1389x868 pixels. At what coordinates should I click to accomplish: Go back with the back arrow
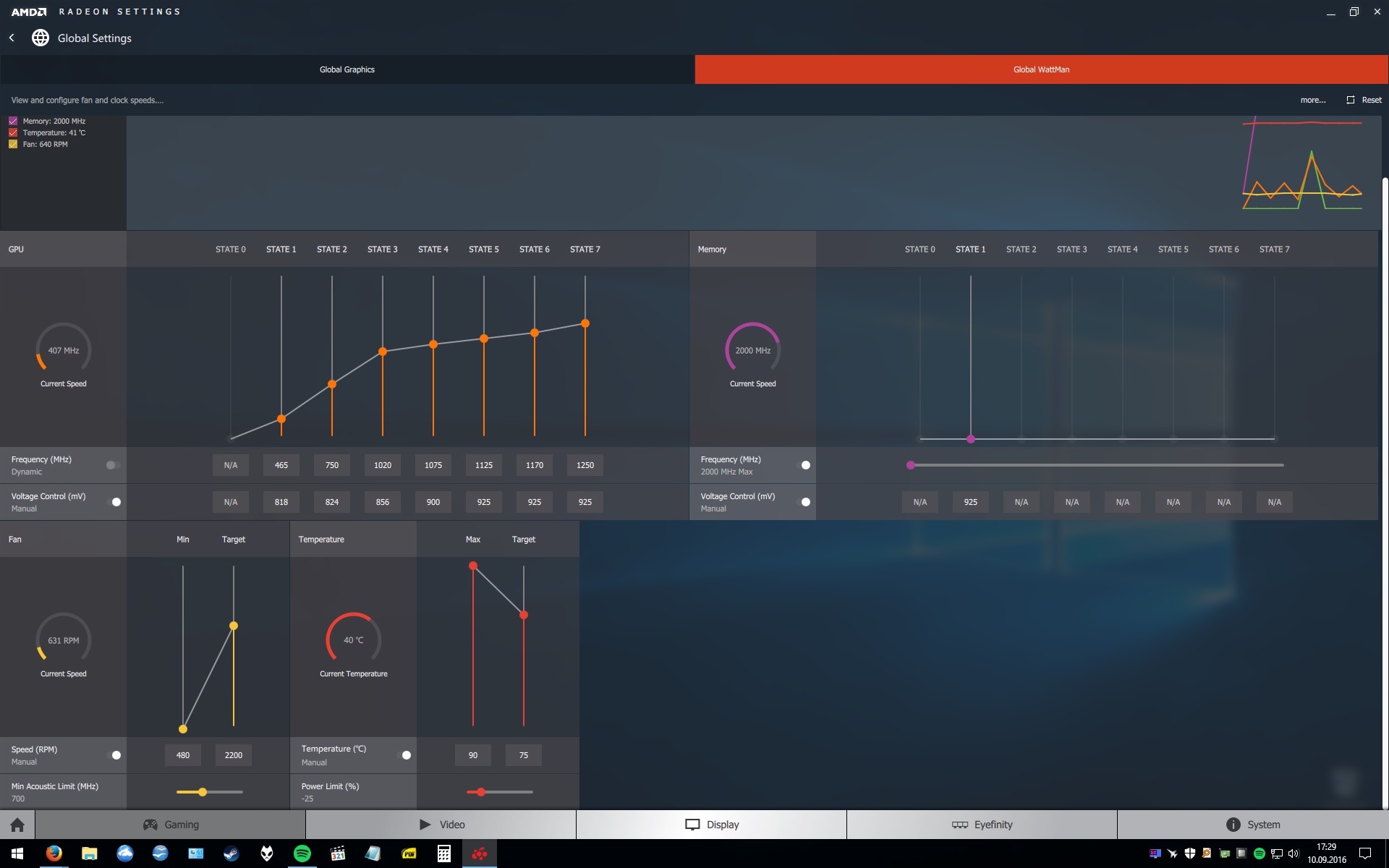pyautogui.click(x=12, y=38)
